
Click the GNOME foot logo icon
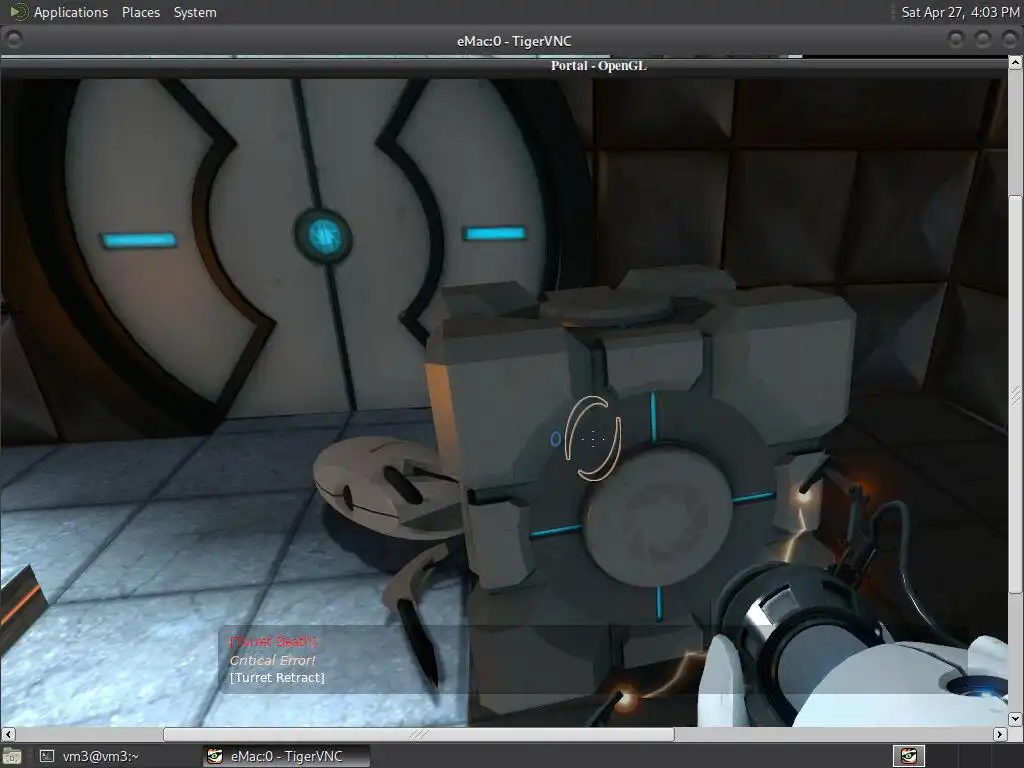coord(18,12)
